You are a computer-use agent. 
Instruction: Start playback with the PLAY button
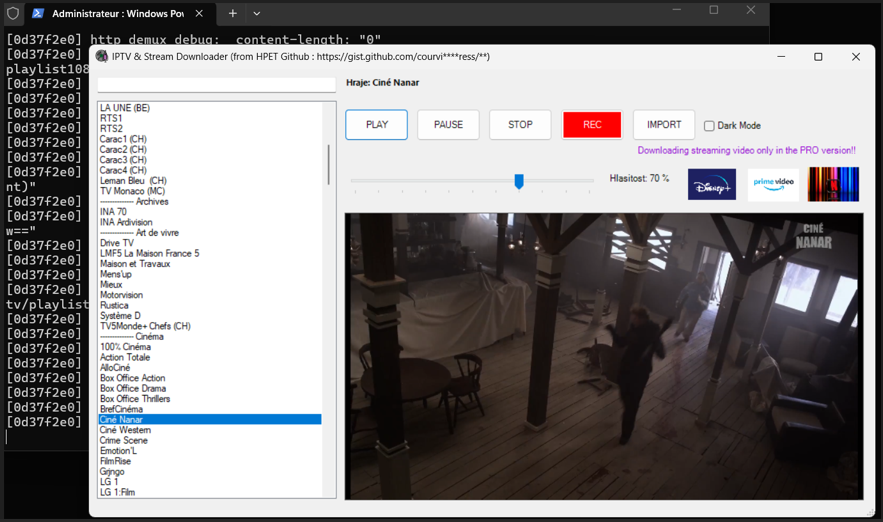click(x=377, y=124)
